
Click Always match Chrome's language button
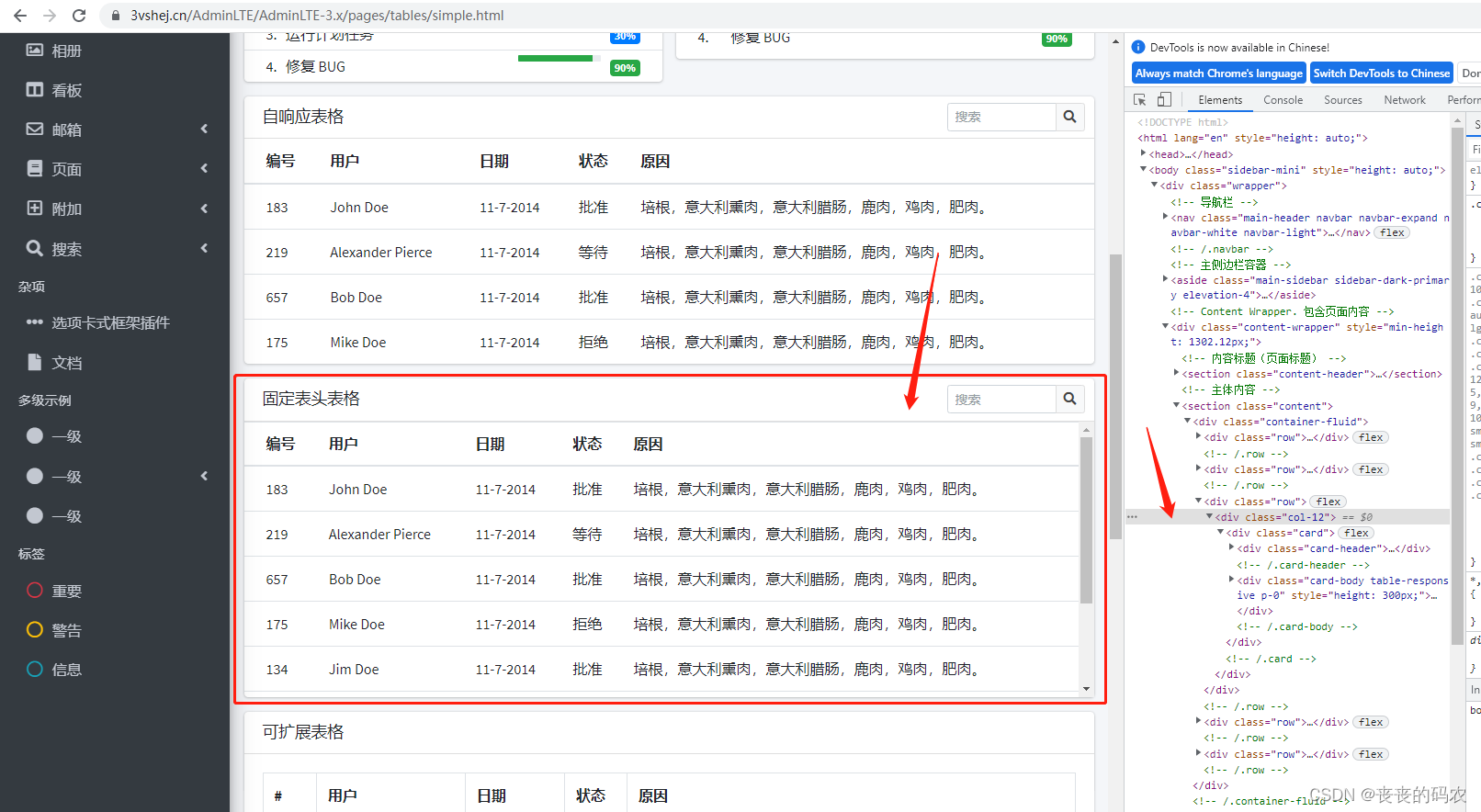click(x=1219, y=73)
